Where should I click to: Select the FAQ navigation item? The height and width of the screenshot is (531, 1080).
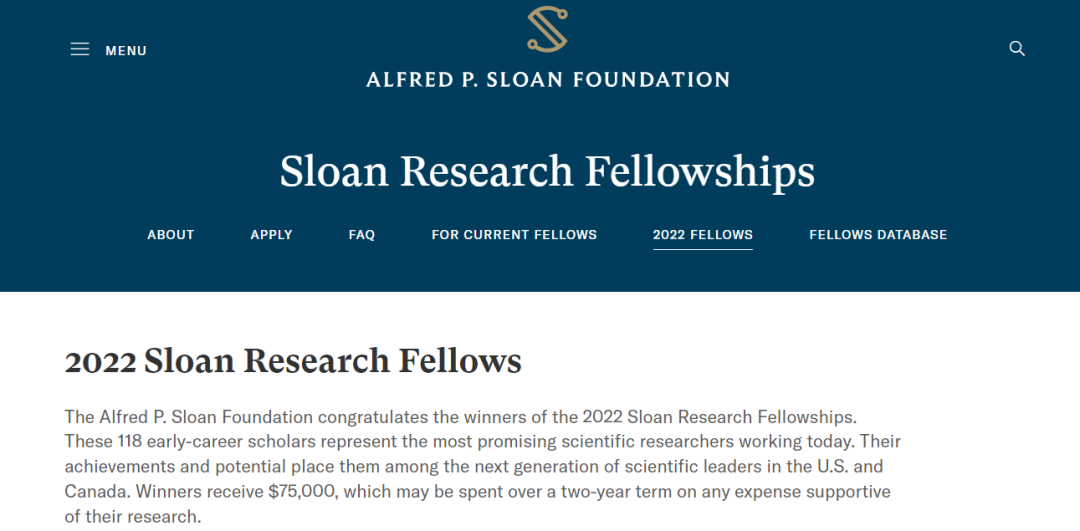coord(362,235)
